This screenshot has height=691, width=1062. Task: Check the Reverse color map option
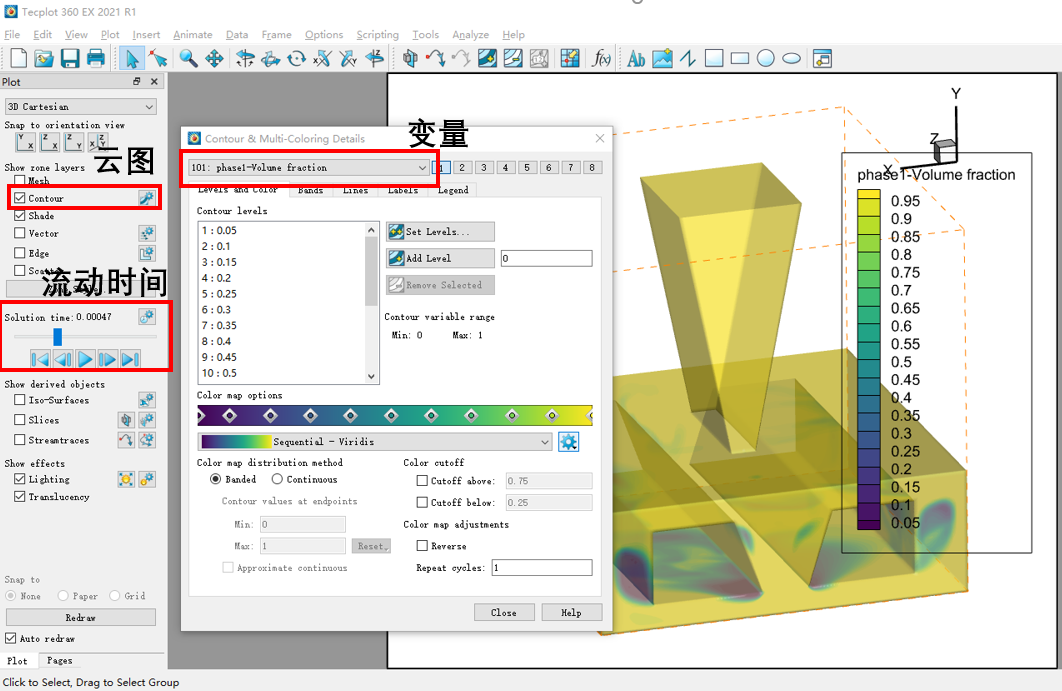(422, 545)
